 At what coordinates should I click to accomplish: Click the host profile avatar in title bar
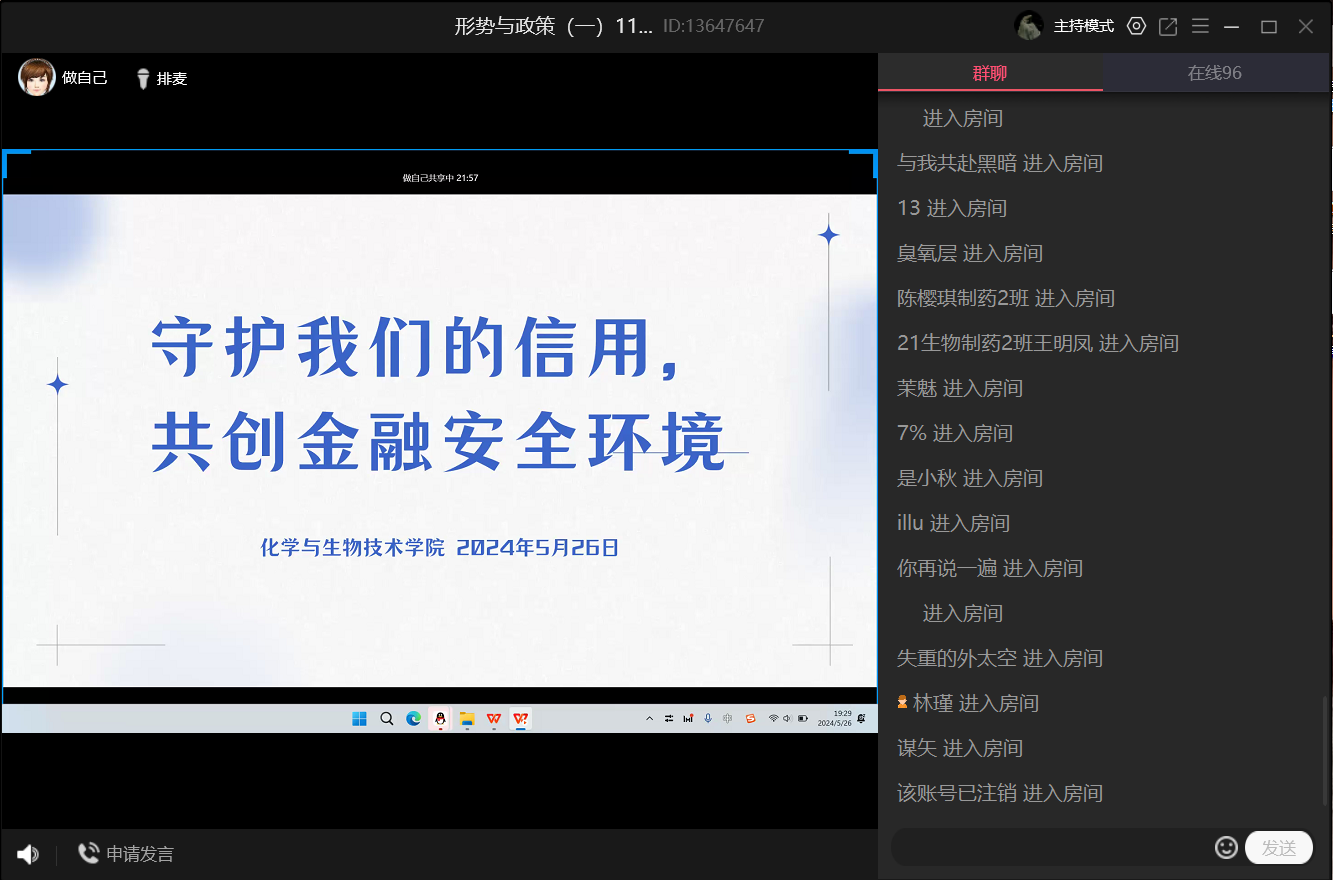[x=1029, y=26]
